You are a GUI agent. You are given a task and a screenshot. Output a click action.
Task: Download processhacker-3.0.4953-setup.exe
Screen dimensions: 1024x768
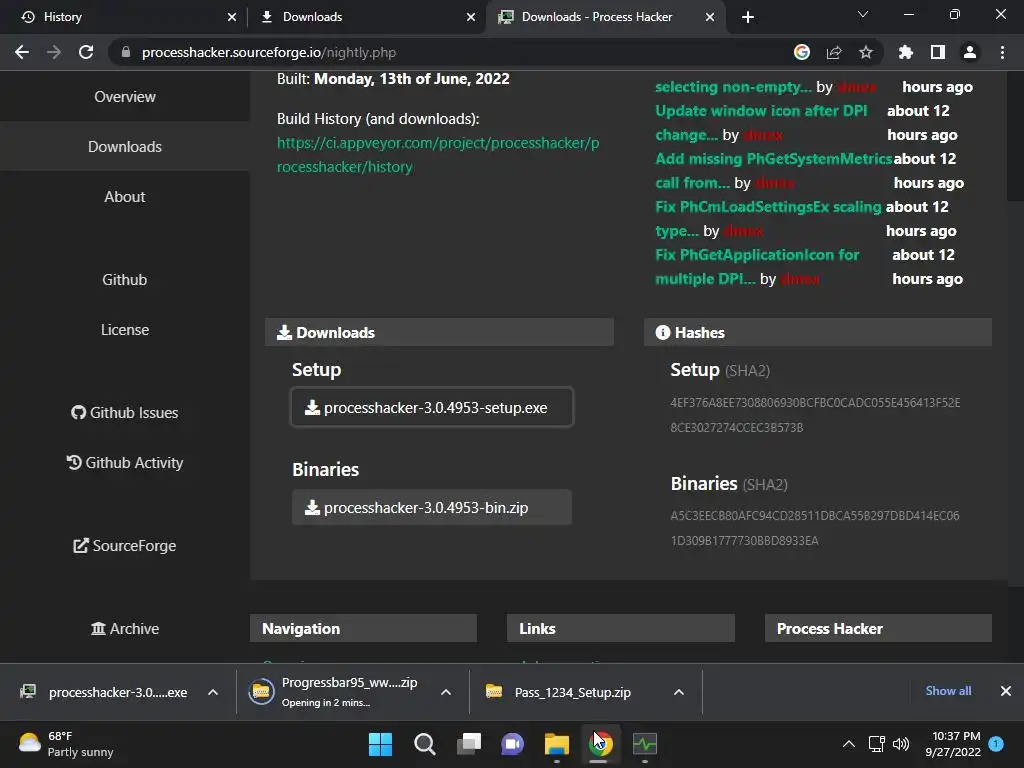(x=432, y=408)
